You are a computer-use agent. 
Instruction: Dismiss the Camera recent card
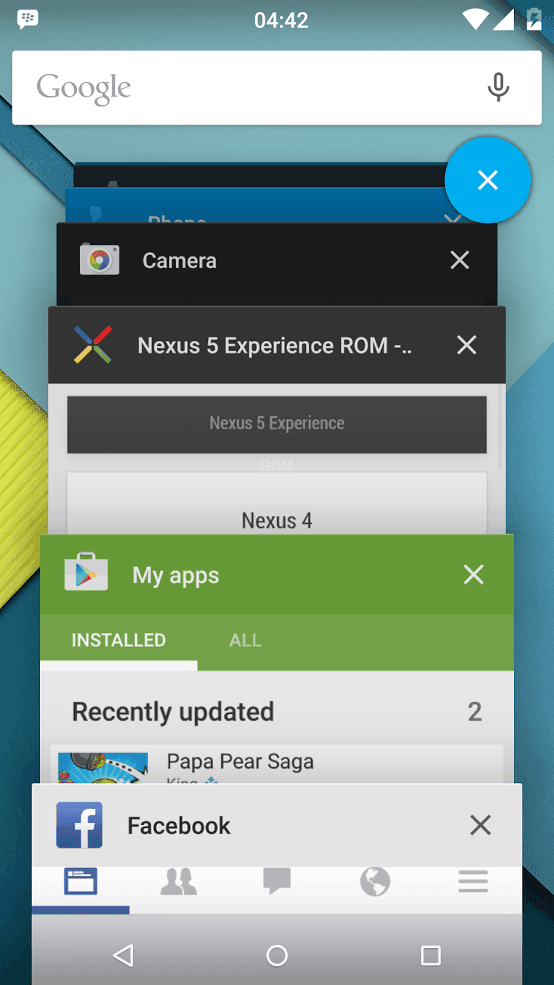pos(460,260)
